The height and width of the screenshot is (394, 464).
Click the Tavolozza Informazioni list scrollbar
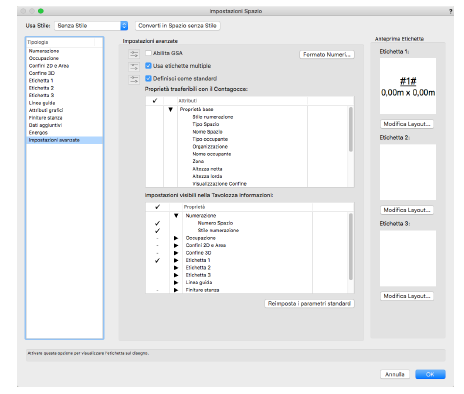click(351, 247)
